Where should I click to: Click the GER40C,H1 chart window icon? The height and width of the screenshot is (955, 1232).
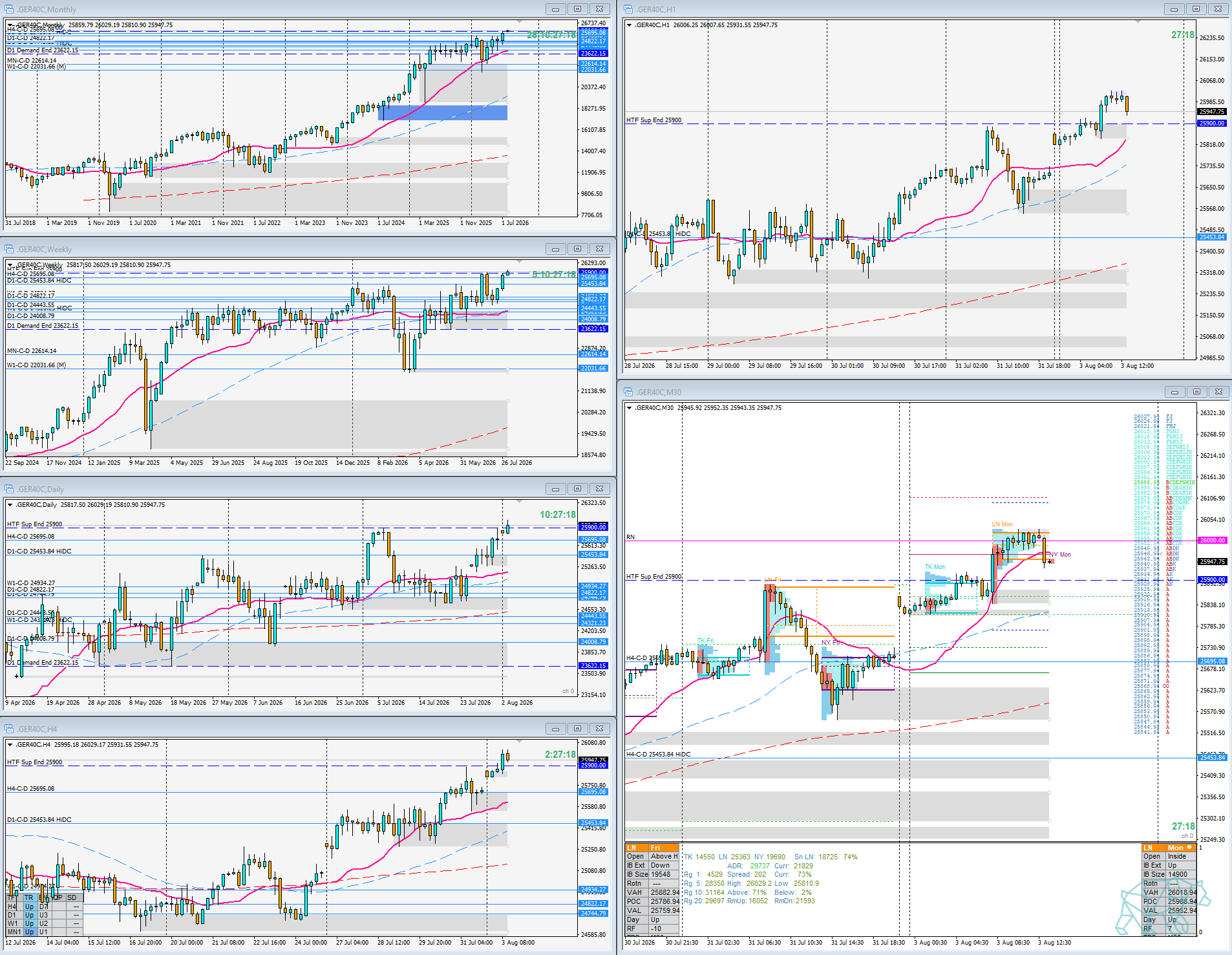(x=628, y=9)
